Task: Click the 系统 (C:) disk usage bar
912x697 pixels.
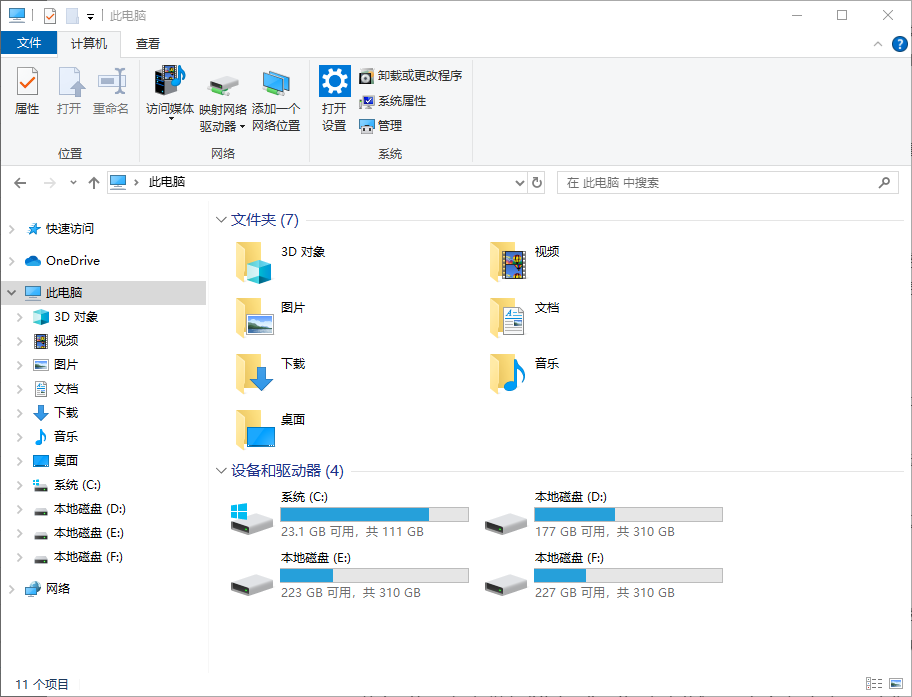Action: [375, 513]
